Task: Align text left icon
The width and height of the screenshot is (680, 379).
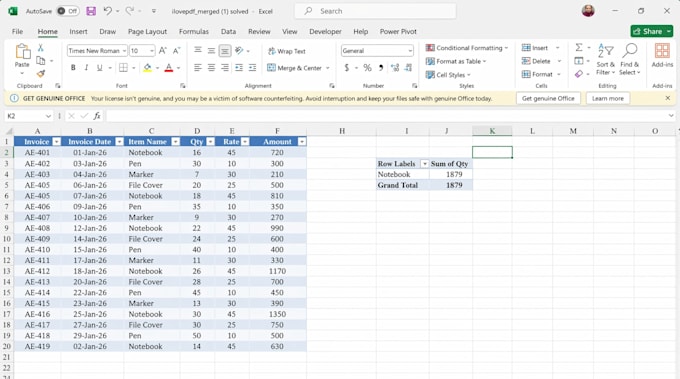Action: 198,68
